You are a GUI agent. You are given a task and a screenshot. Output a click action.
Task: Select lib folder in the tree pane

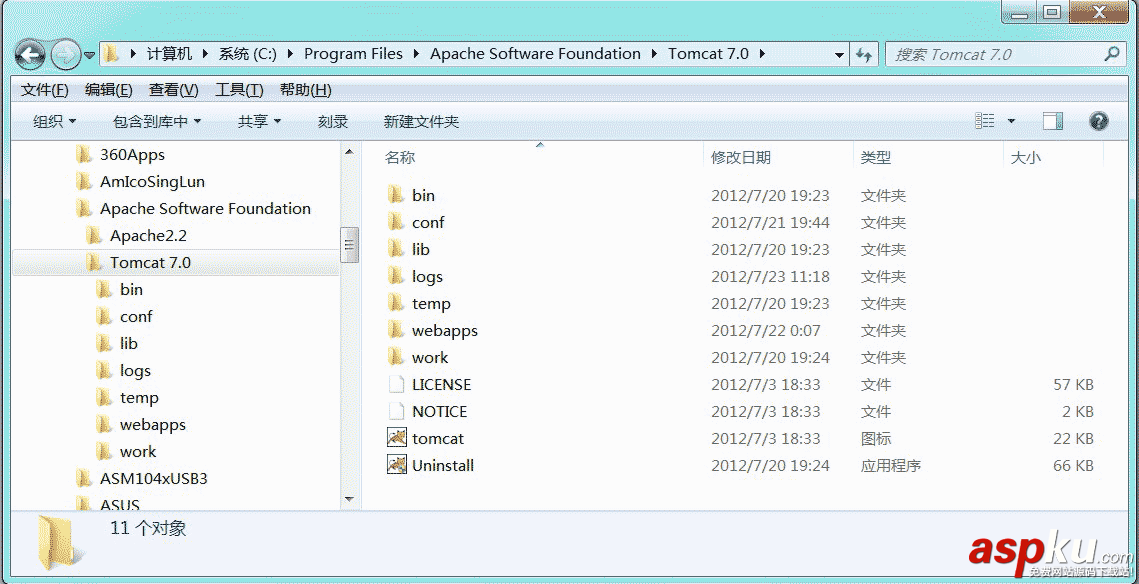(129, 343)
